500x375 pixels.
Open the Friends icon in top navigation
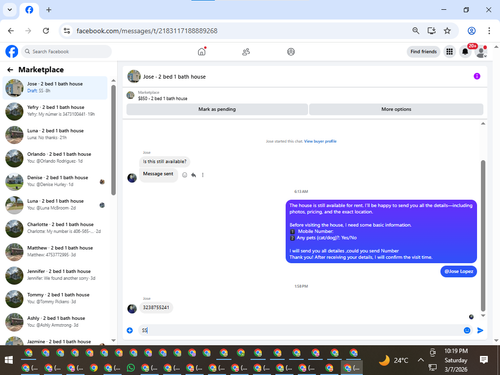[246, 52]
